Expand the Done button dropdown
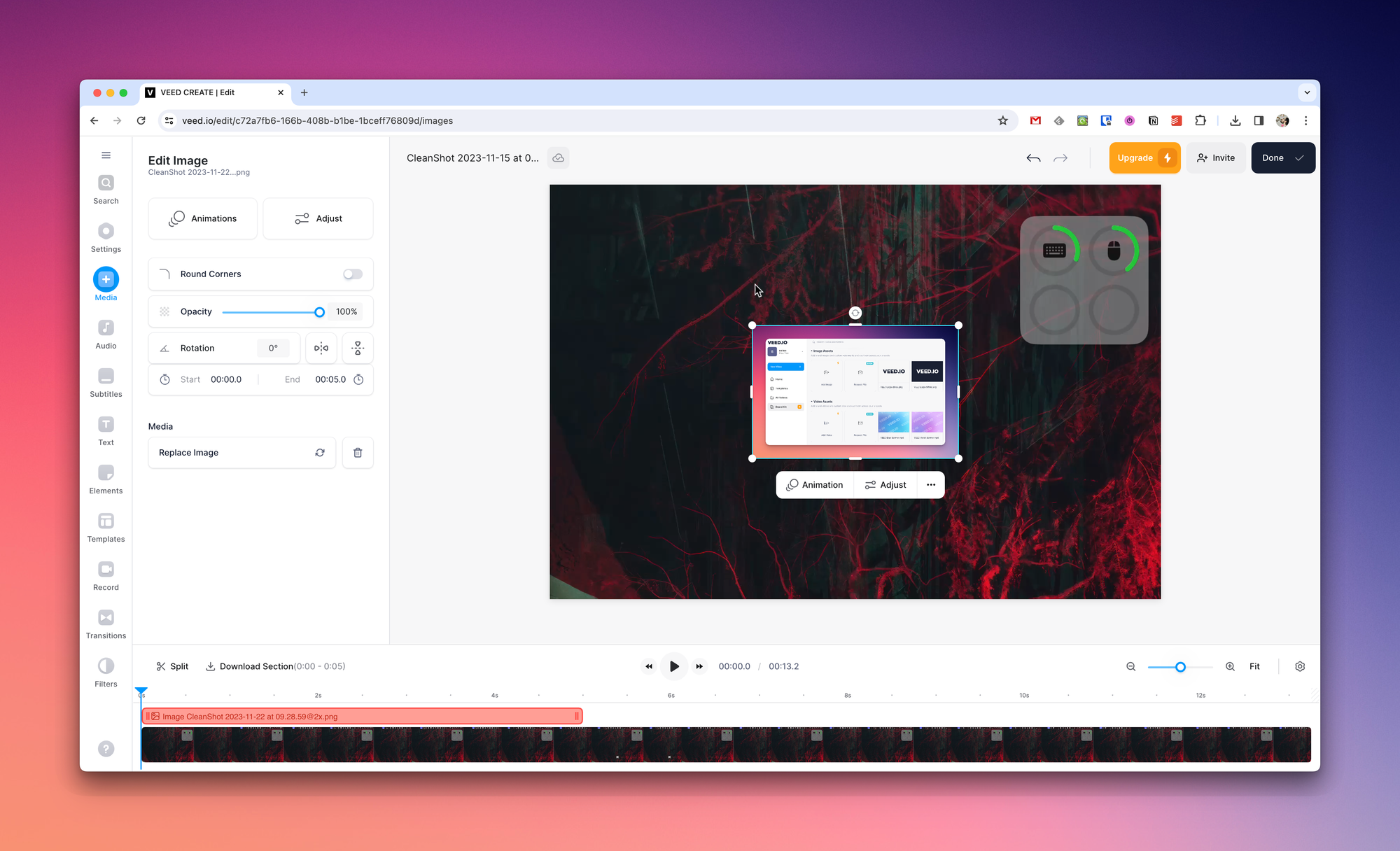The width and height of the screenshot is (1400, 851). 1299,158
